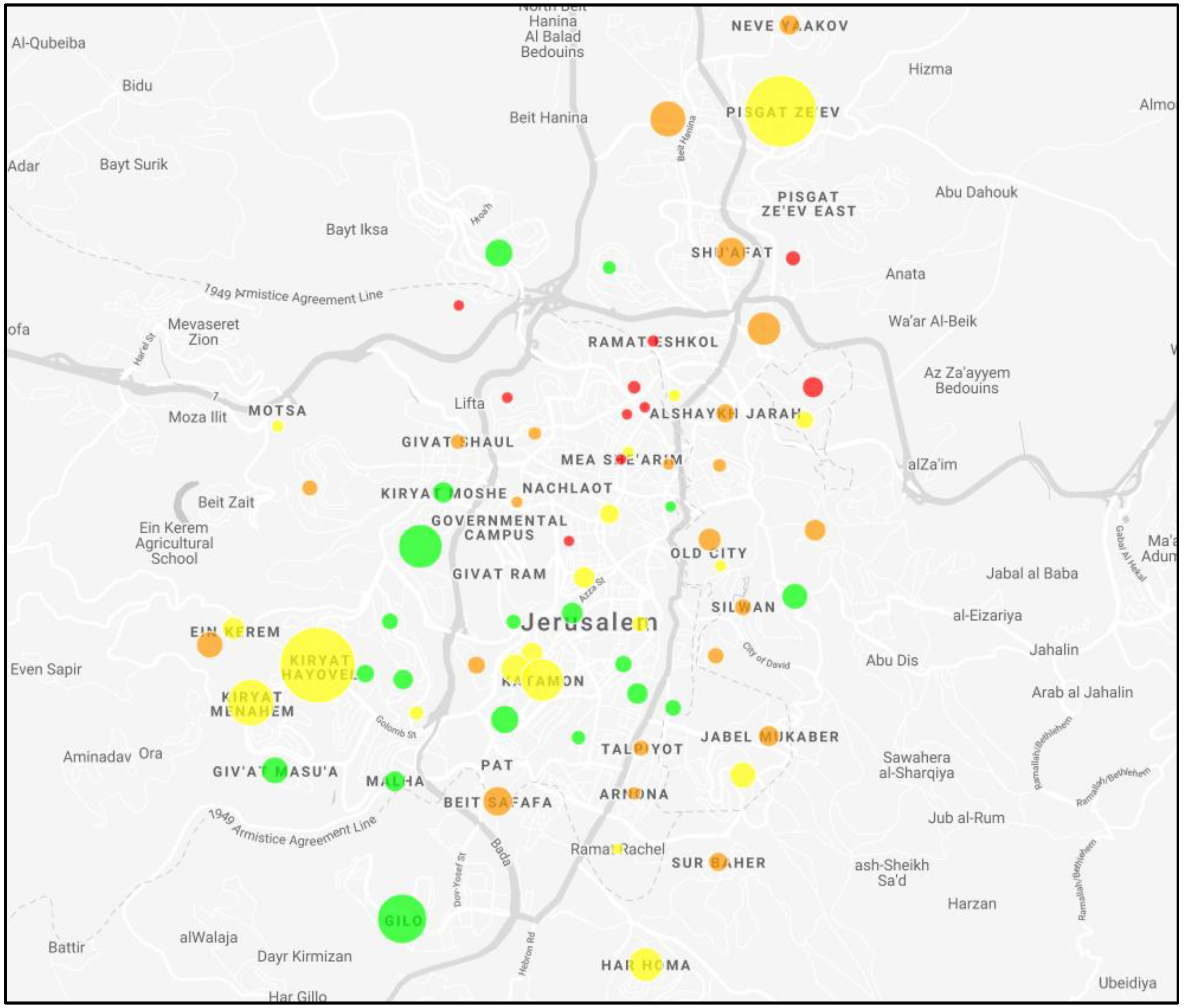Select the green marker on Malha
The width and height of the screenshot is (1185, 1008).
[x=395, y=781]
